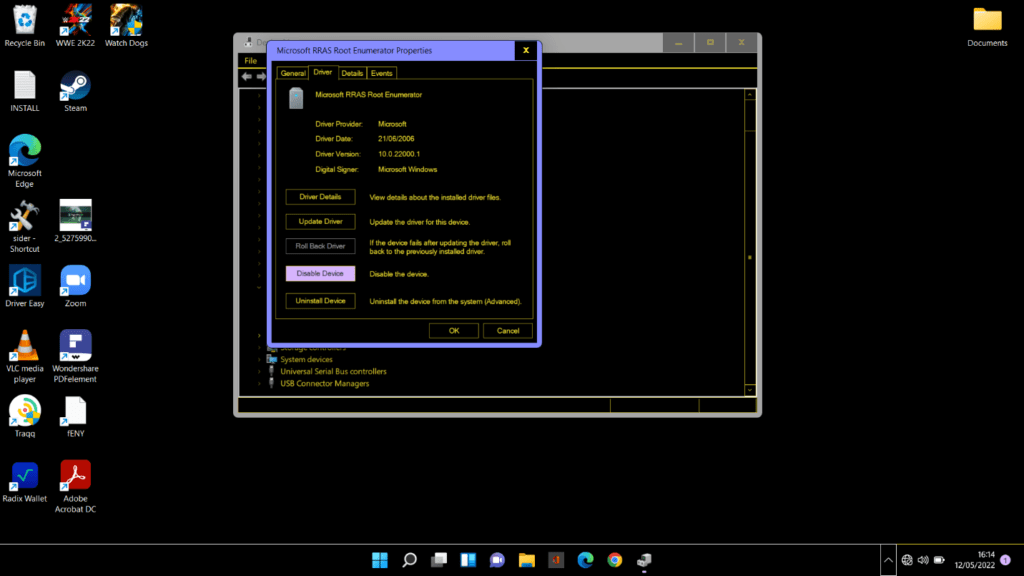1024x576 pixels.
Task: Open WWE 2K22 from the desktop
Action: click(74, 22)
